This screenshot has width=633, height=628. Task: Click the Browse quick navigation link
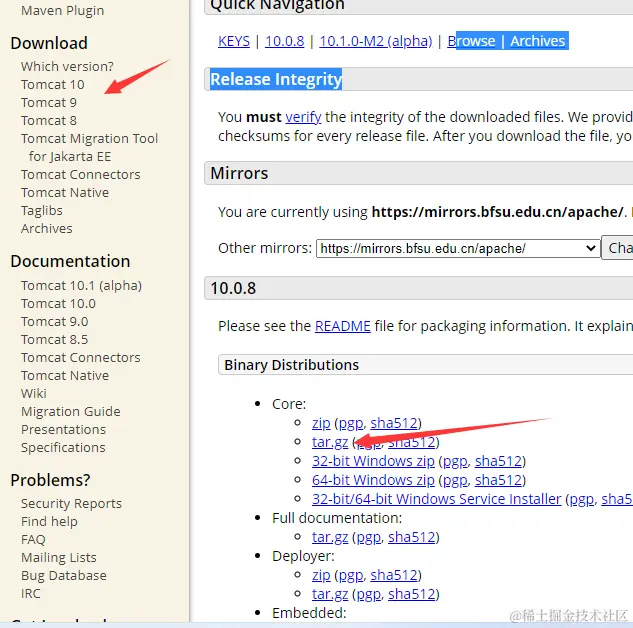pos(471,41)
